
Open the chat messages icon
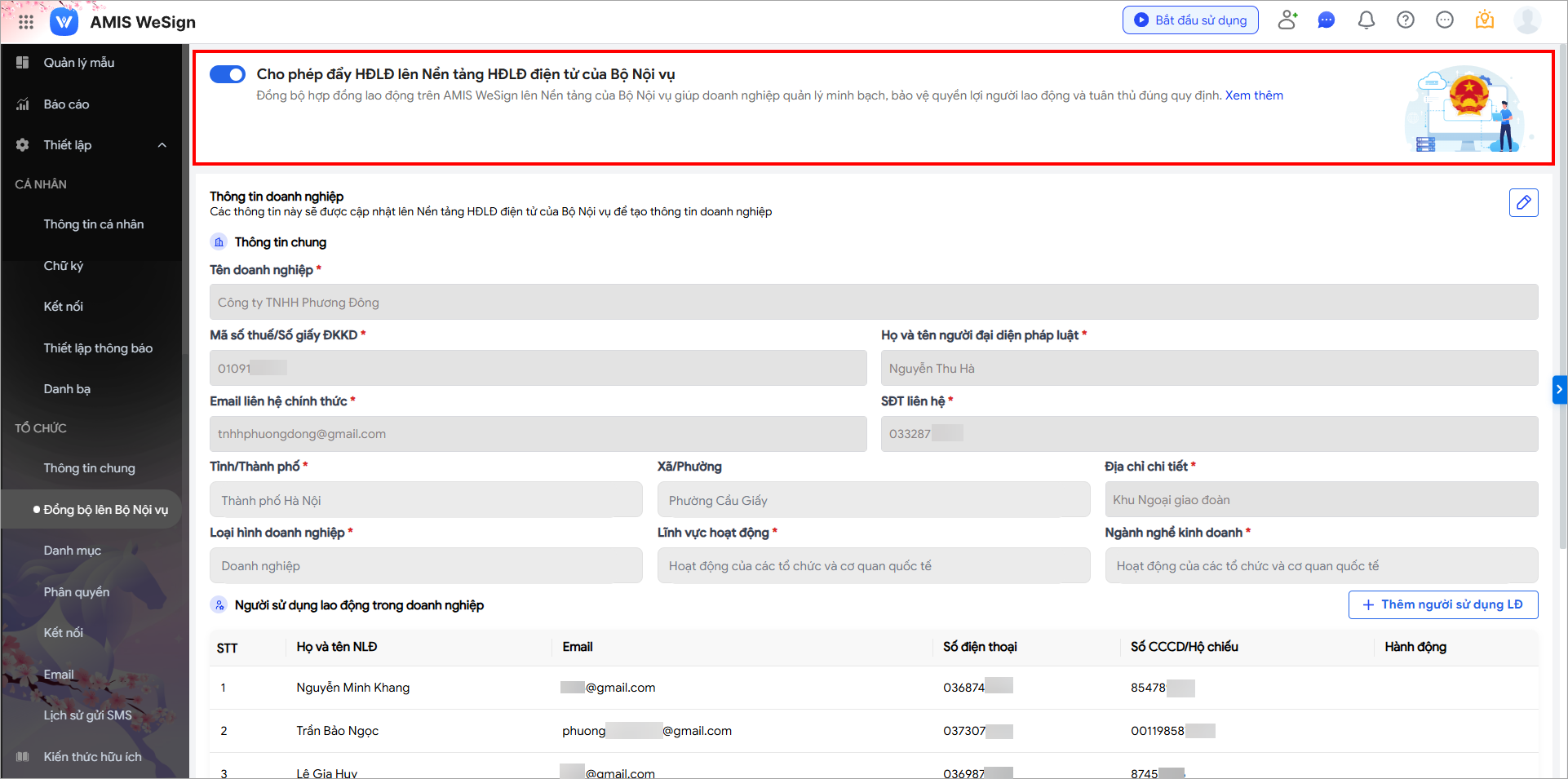pyautogui.click(x=1327, y=20)
